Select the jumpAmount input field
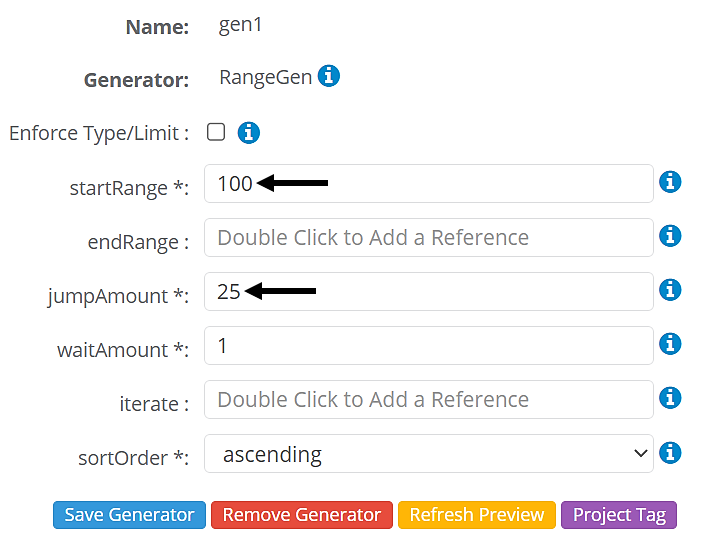 click(450, 292)
